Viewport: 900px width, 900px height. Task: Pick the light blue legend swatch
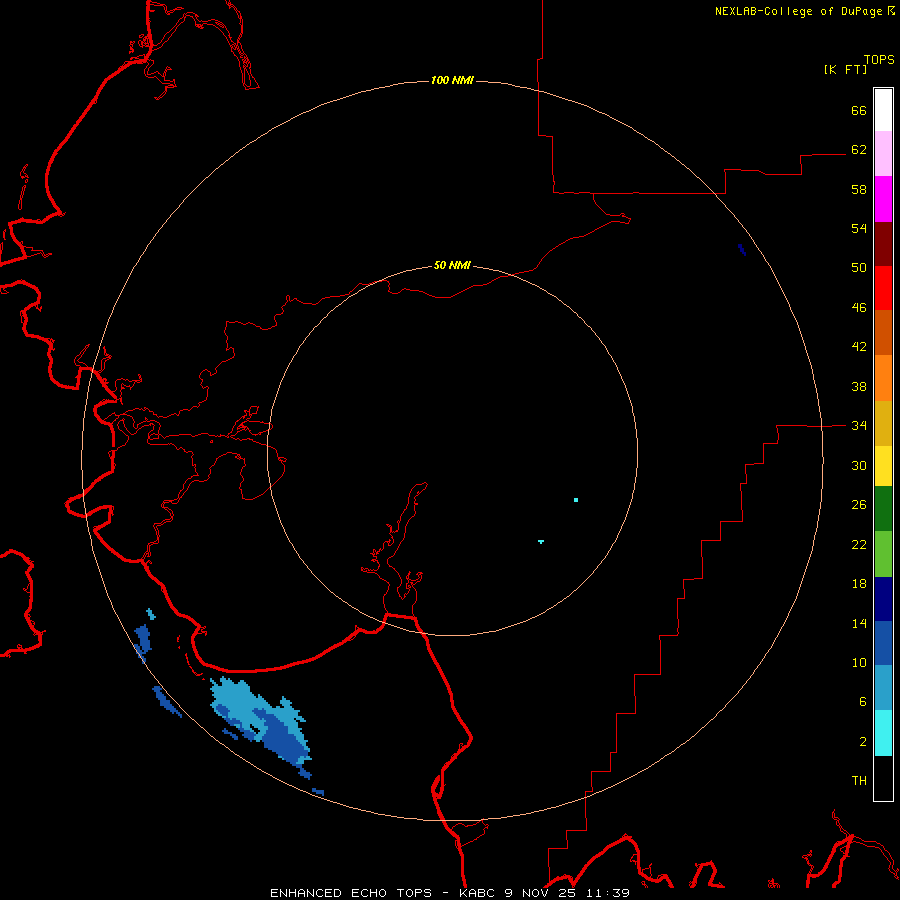point(883,688)
